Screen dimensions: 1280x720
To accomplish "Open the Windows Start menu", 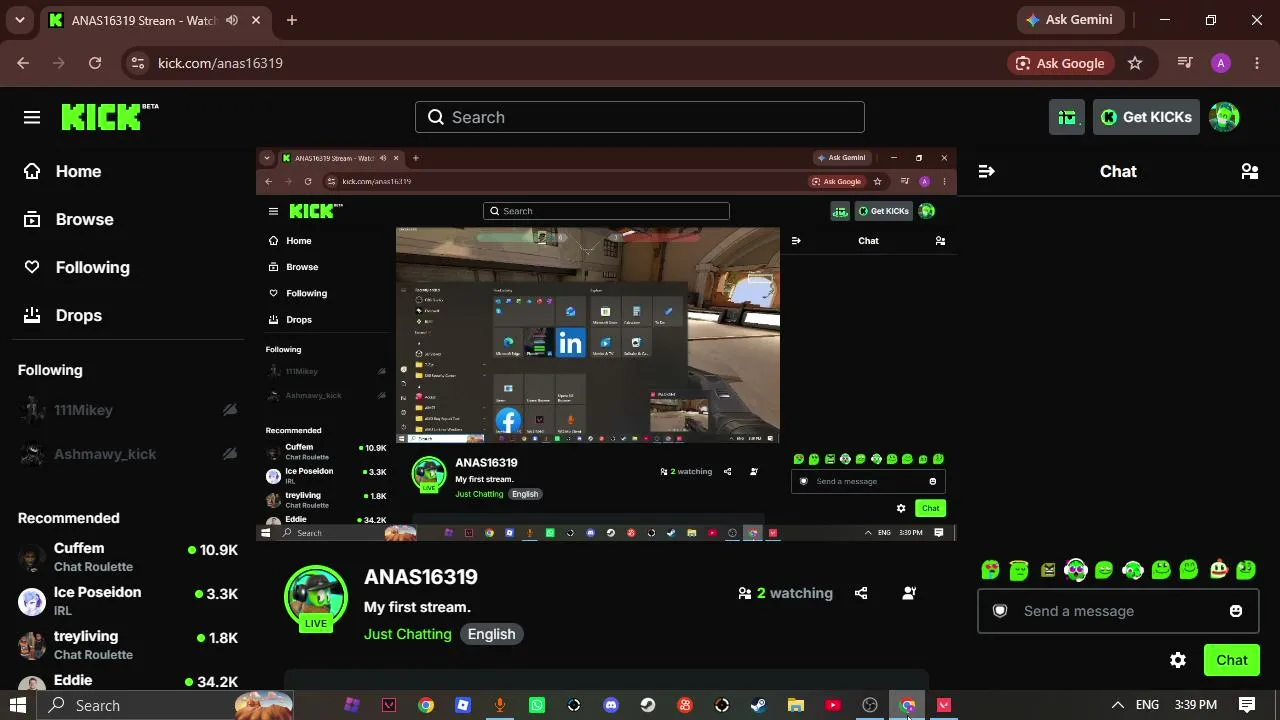I will [x=18, y=705].
